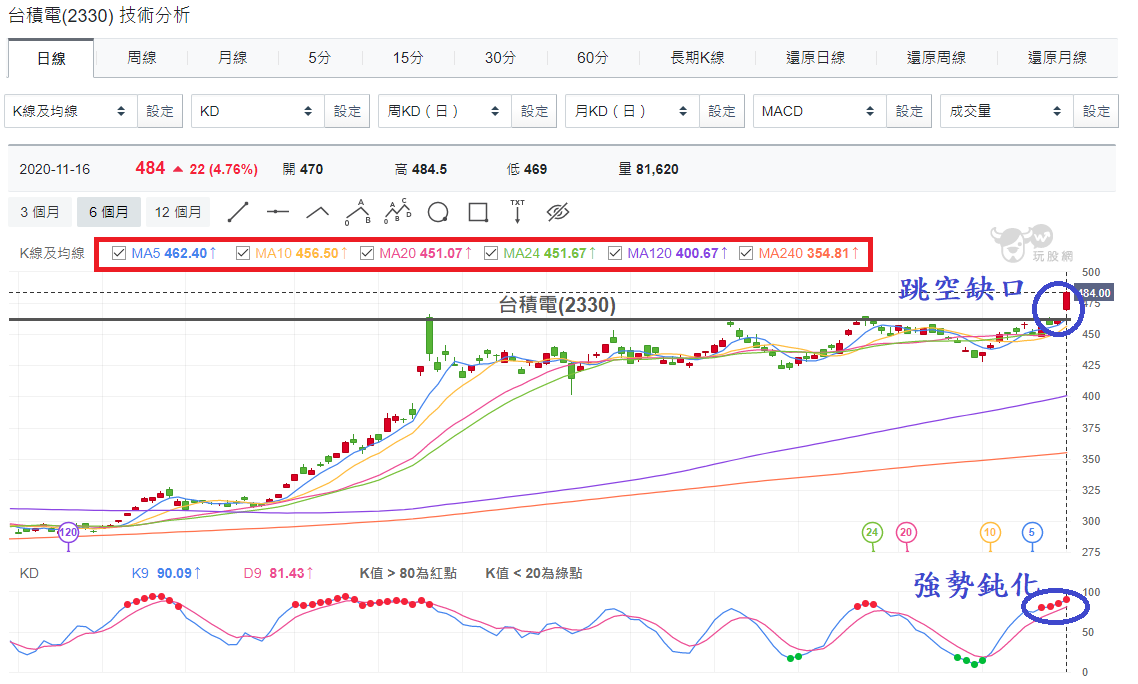Click the 484.00 price label on axis
The height and width of the screenshot is (684, 1138).
click(x=1094, y=293)
